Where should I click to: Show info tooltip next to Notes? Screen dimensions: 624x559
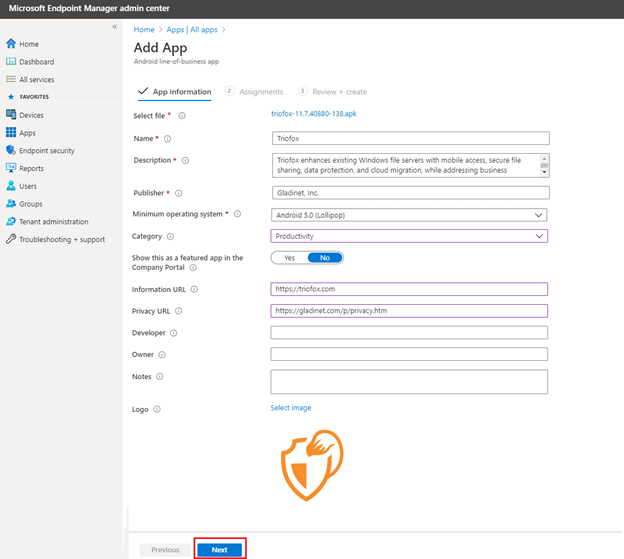tap(160, 376)
